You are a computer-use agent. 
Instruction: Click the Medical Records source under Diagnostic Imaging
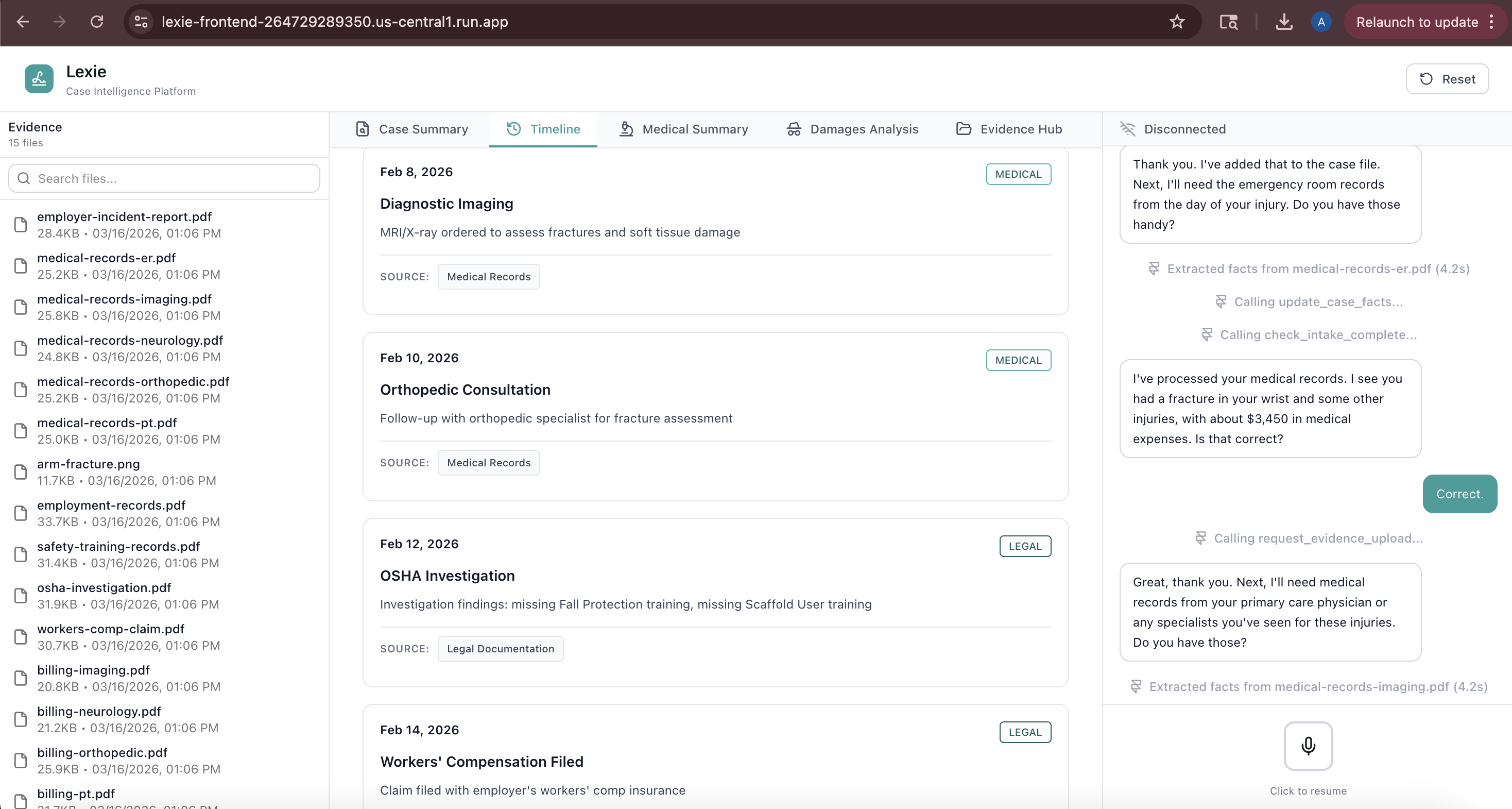[x=488, y=277]
